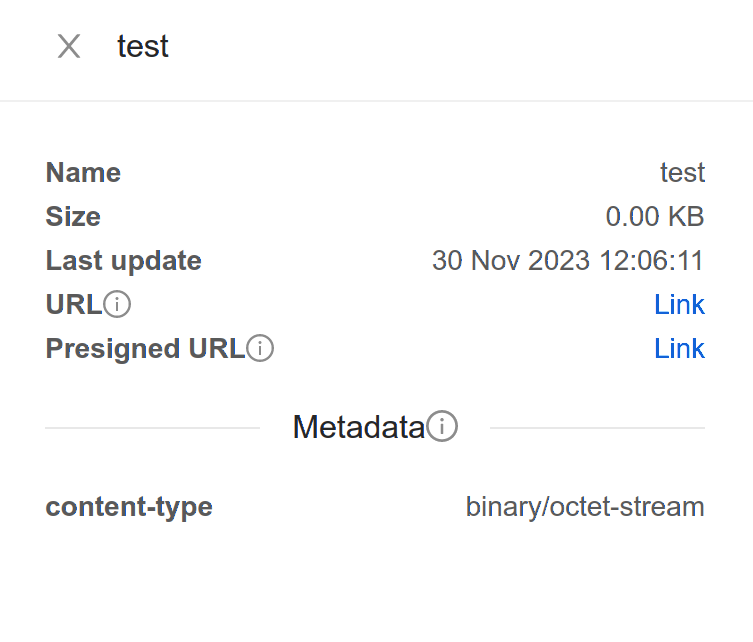Select the binary/octet-stream value
The width and height of the screenshot is (753, 642).
tap(585, 506)
